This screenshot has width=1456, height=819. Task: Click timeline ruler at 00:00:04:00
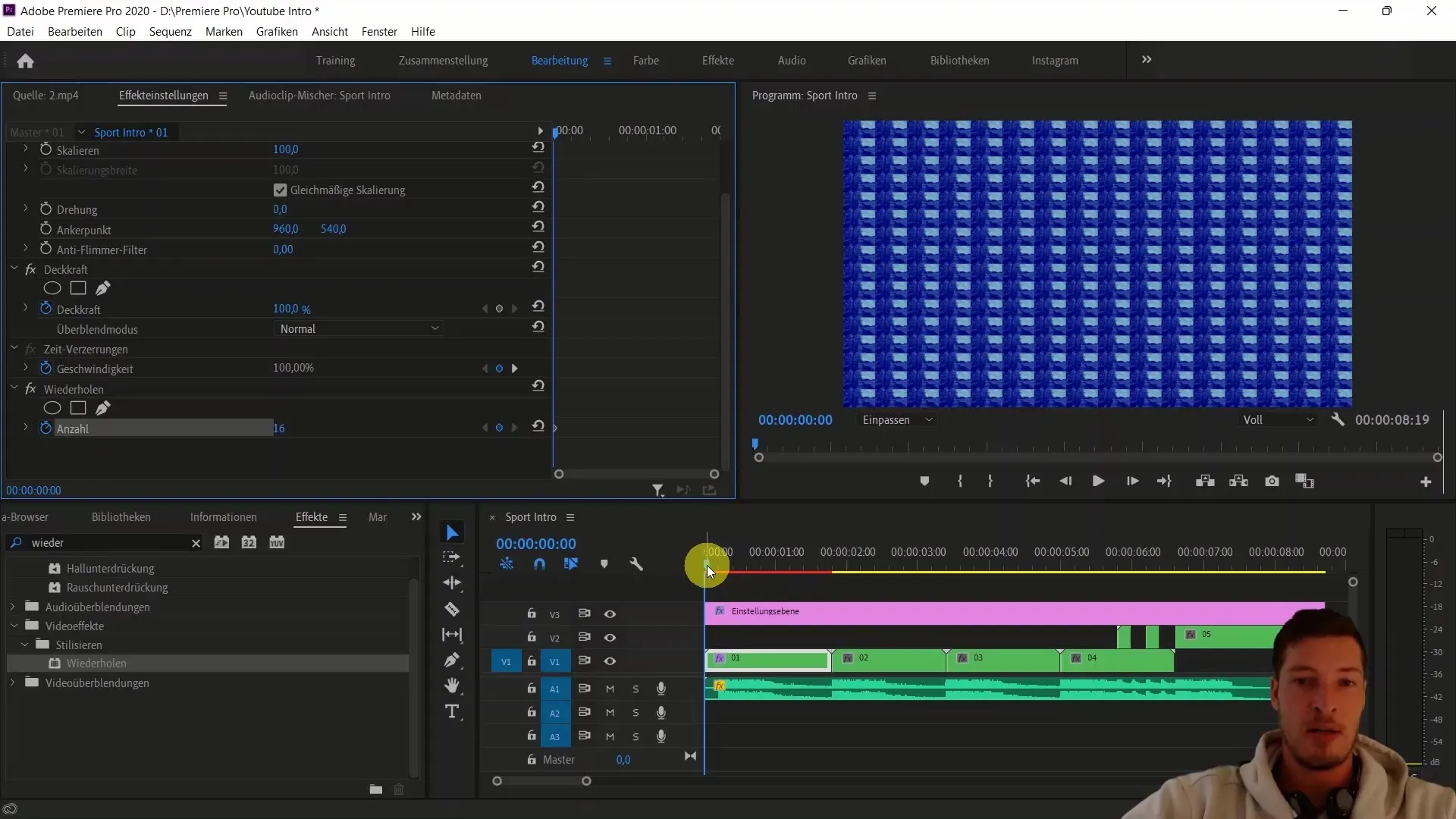click(990, 552)
